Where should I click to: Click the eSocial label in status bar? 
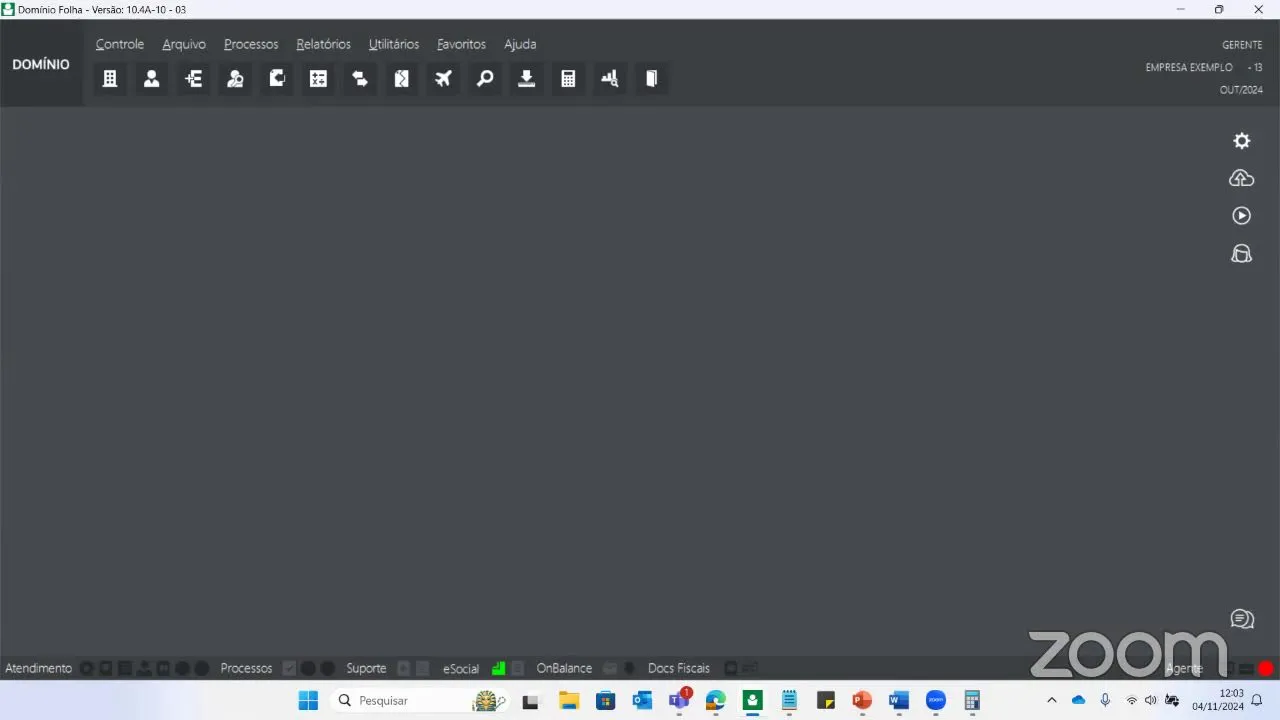461,668
